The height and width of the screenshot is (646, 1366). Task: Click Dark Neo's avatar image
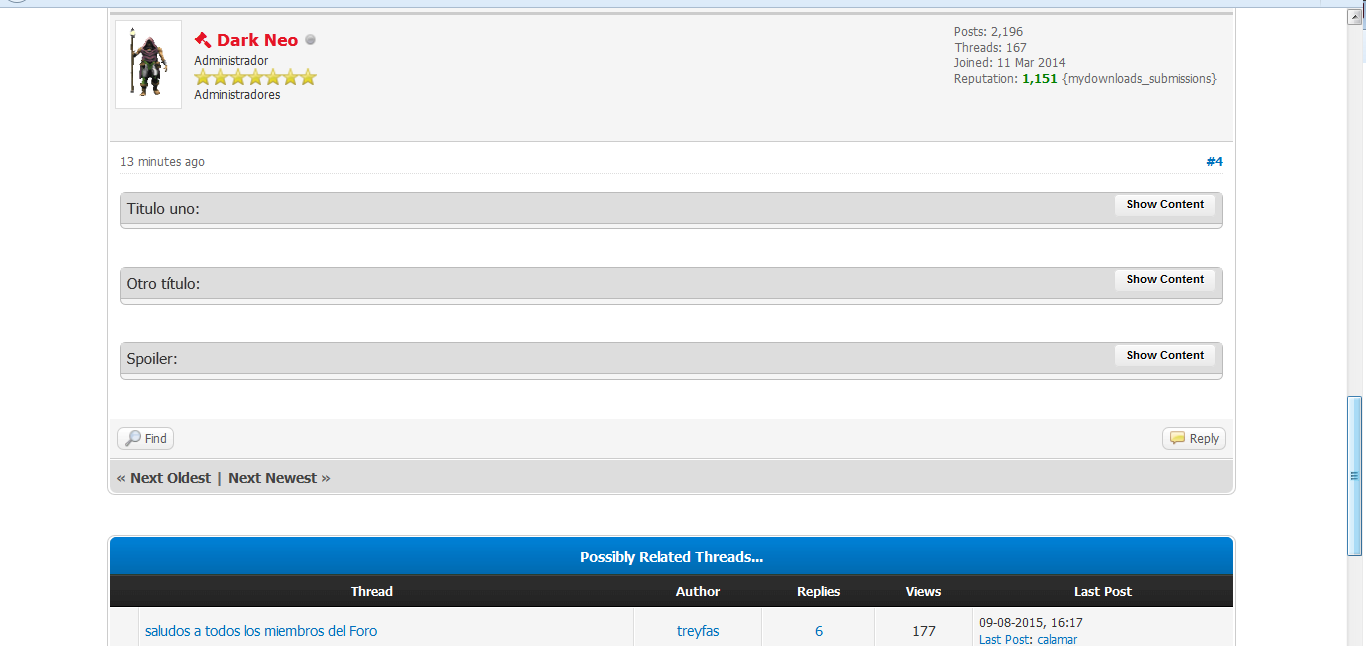(148, 64)
